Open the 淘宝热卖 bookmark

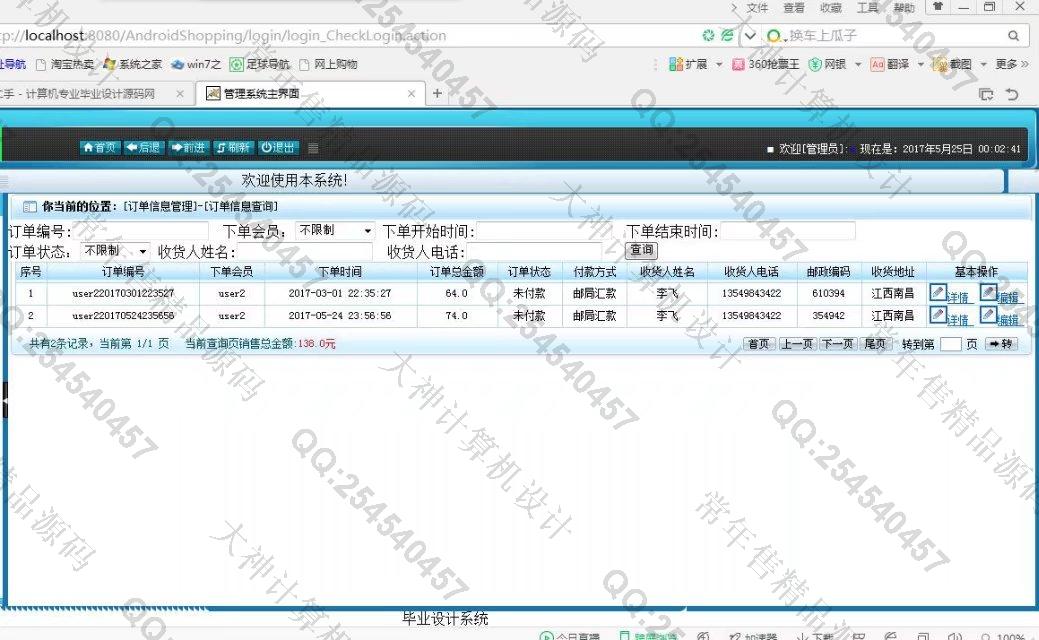[x=65, y=64]
